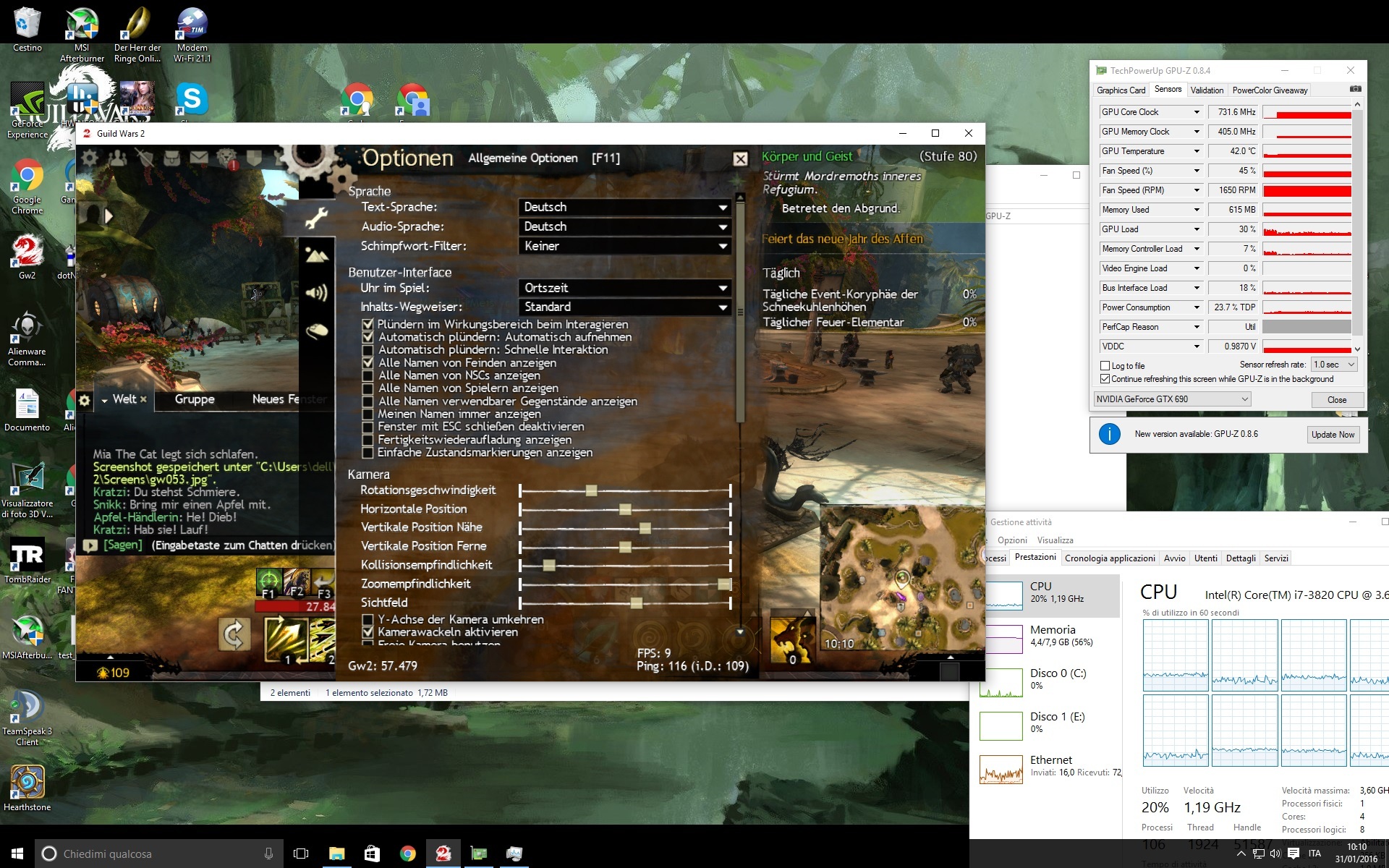Open the hero panel sword and shield icon
This screenshot has height=868, width=1389.
[145, 158]
